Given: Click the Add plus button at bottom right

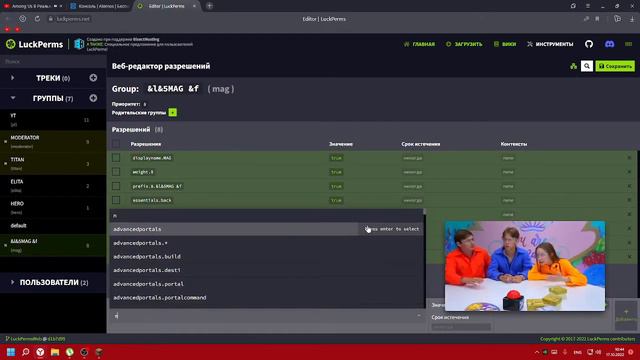Looking at the screenshot, I should pos(626,315).
